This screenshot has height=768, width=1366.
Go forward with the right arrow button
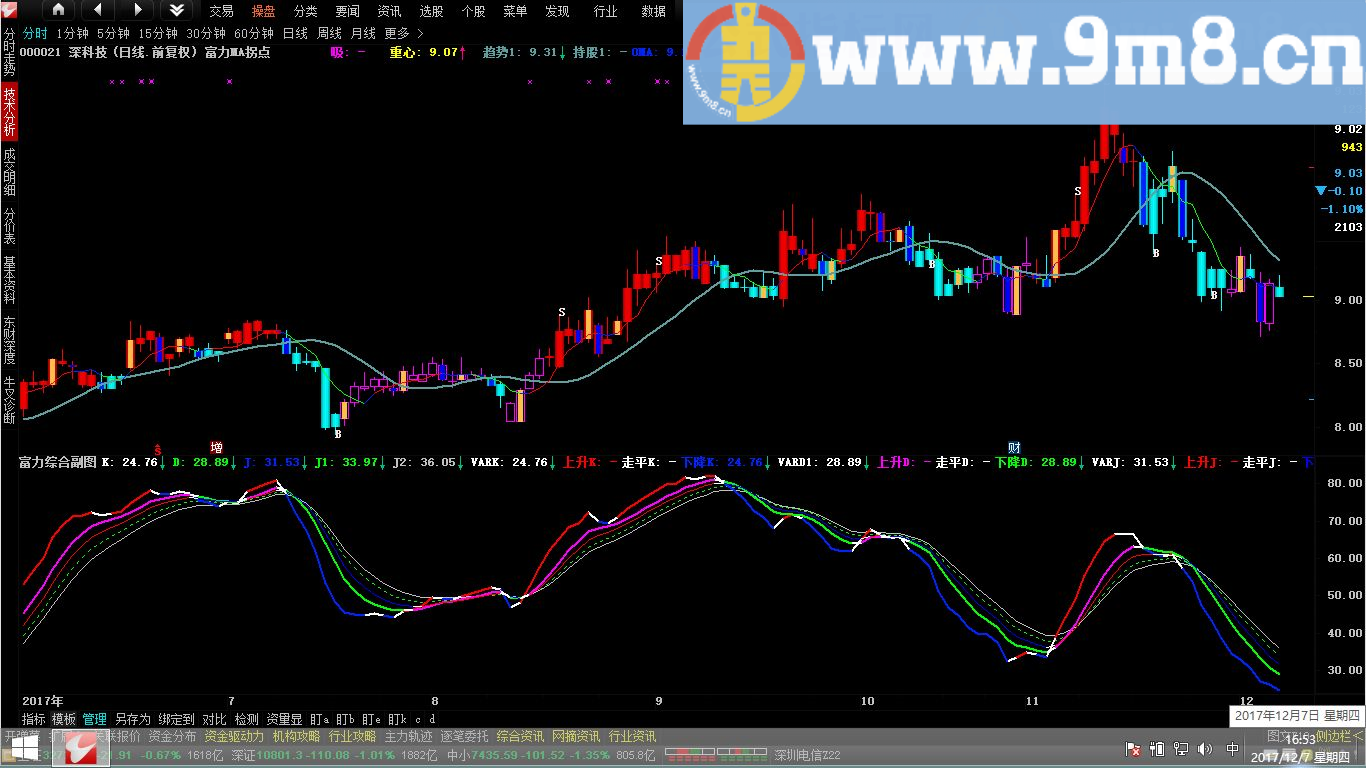pos(137,10)
